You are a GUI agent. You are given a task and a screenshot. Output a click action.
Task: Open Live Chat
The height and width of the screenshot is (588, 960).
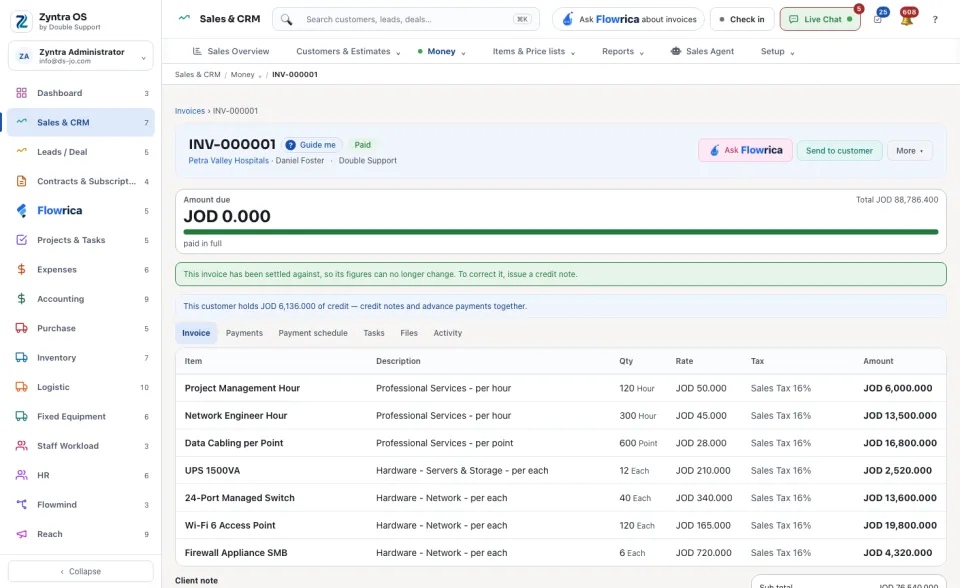click(820, 20)
